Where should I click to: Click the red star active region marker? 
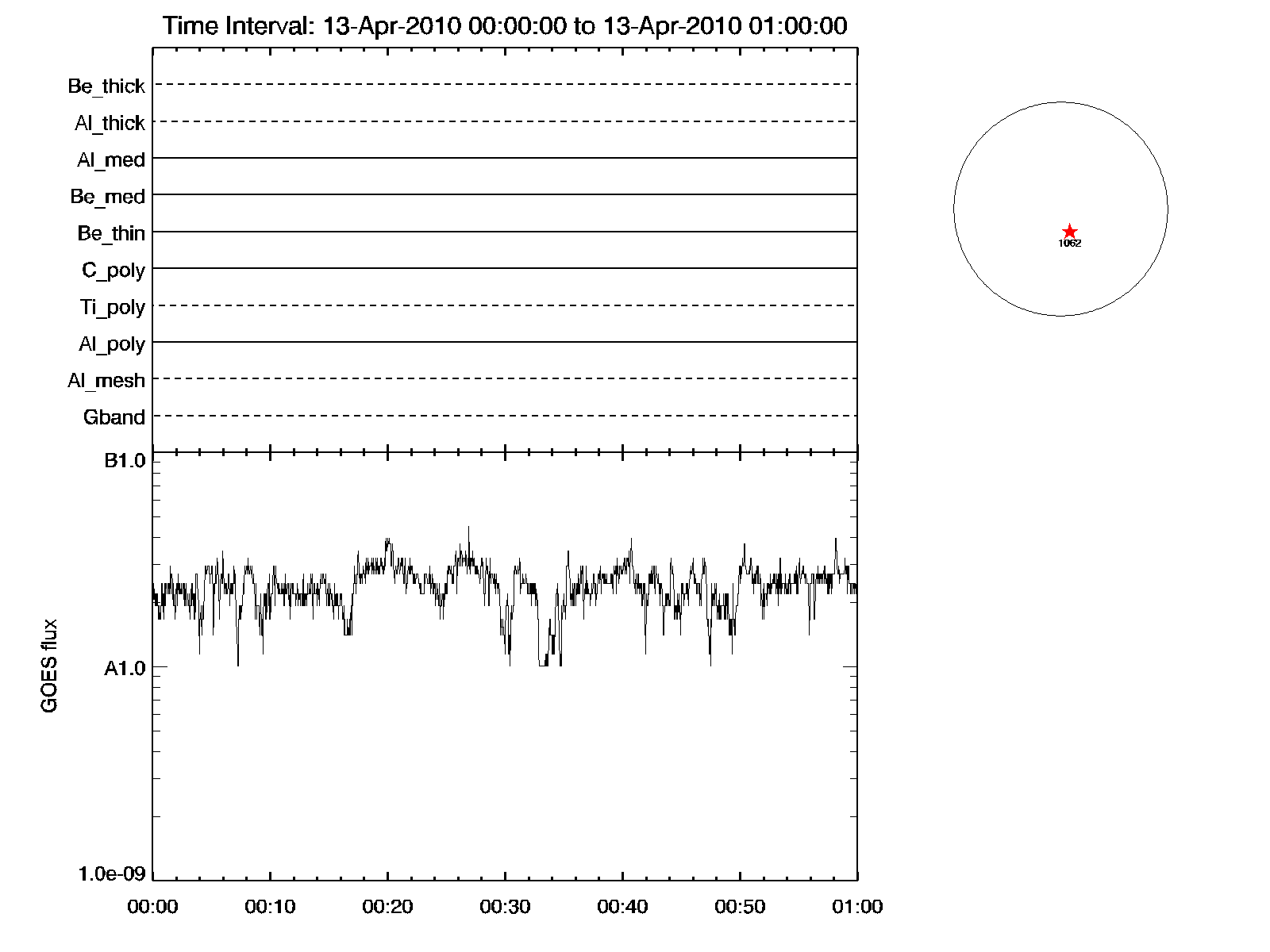(1069, 232)
